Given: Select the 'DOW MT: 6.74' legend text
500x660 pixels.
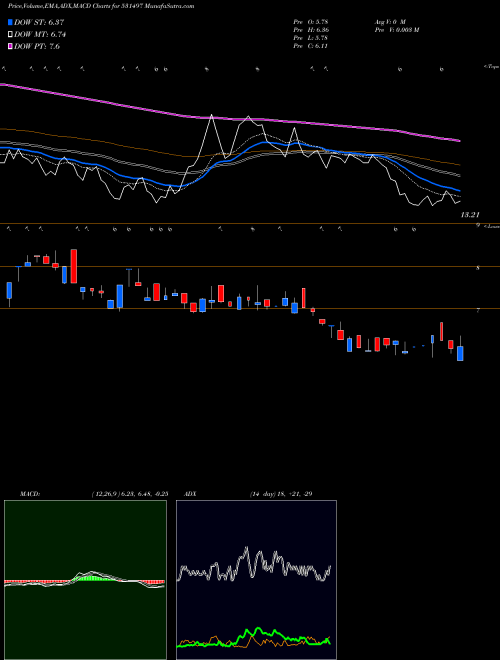Looking at the screenshot, I should point(40,35).
